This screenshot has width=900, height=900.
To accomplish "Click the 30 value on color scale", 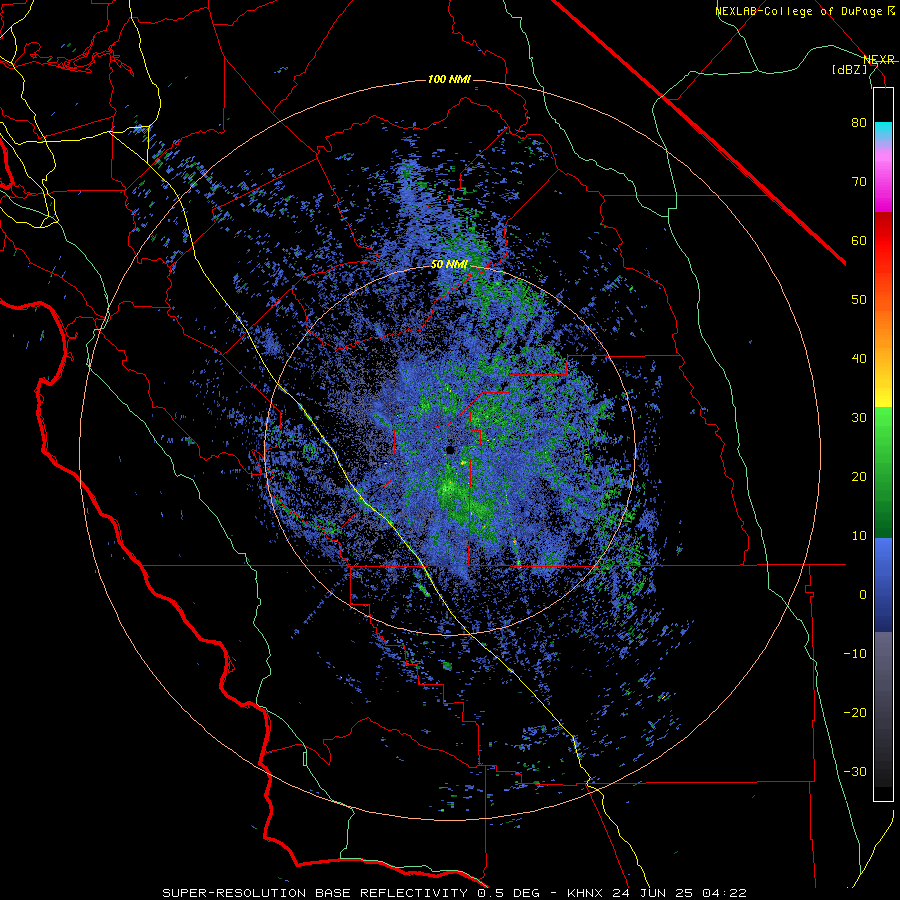I will tap(859, 418).
